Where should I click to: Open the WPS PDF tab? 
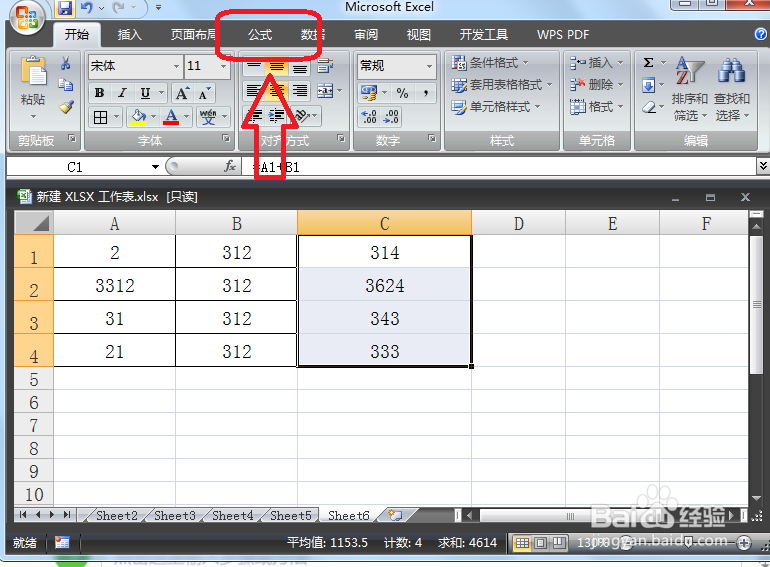pyautogui.click(x=563, y=34)
